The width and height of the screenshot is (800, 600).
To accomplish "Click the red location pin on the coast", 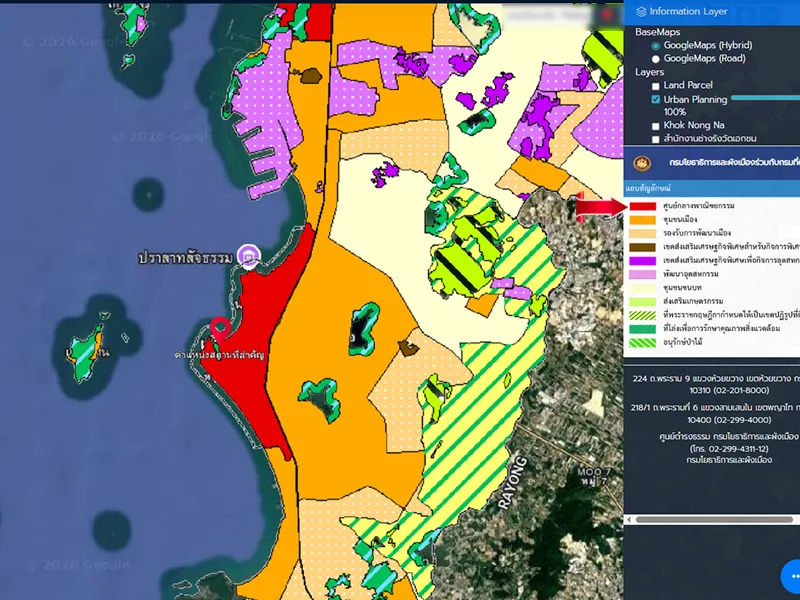I will point(219,327).
